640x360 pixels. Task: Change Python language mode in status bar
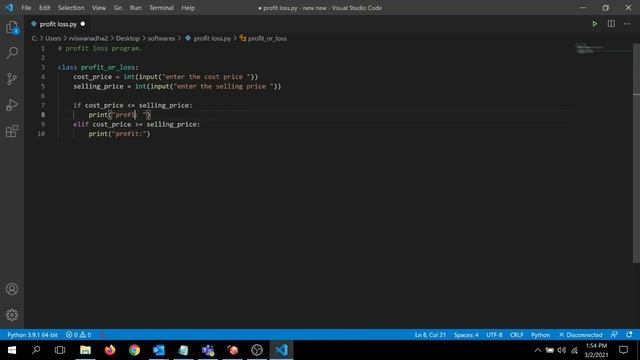tap(540, 335)
